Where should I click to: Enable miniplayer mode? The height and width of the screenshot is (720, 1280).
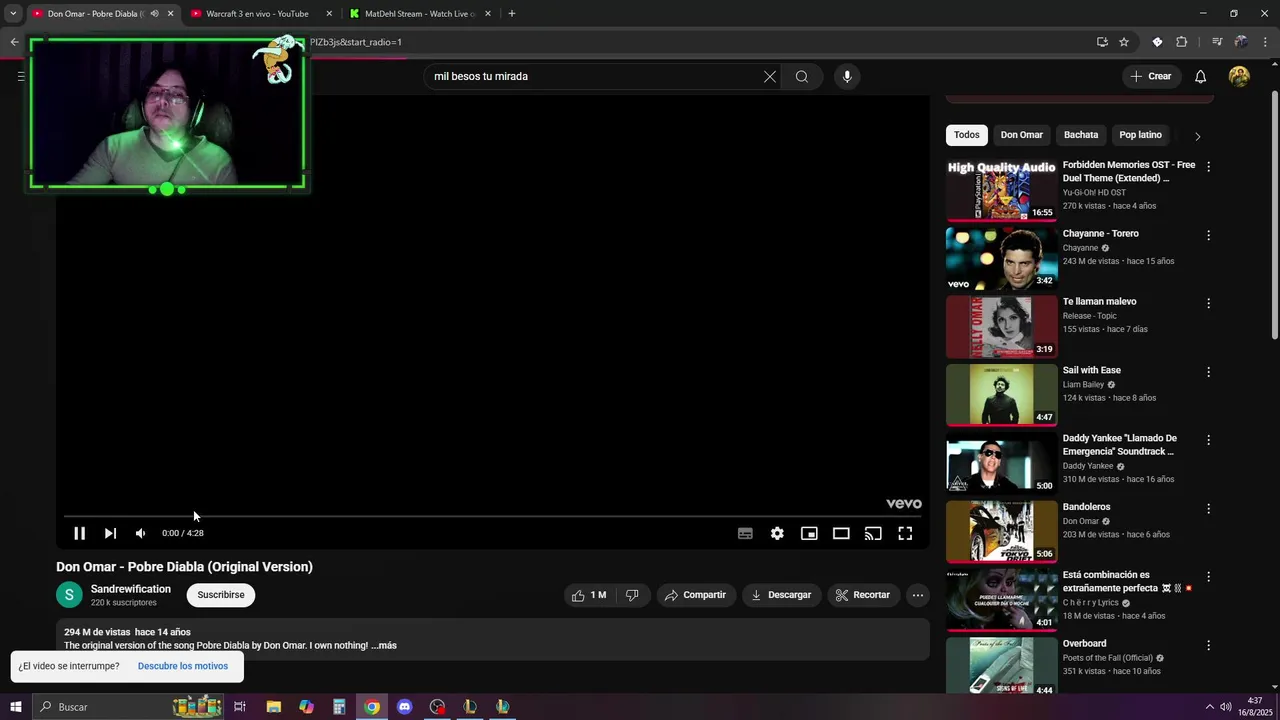(809, 533)
